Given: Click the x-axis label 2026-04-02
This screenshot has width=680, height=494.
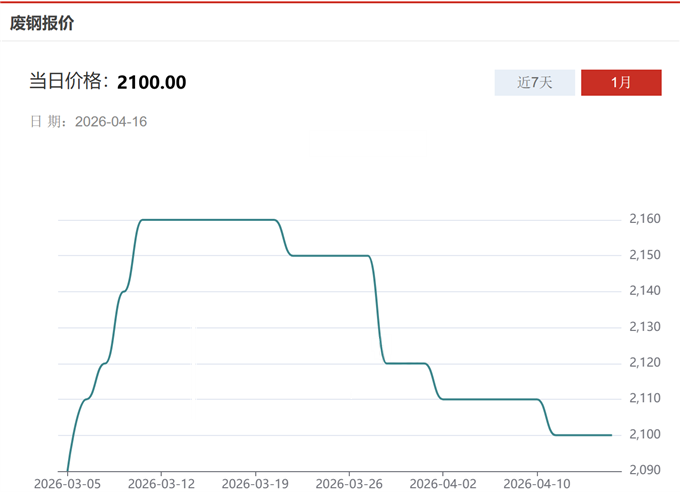Looking at the screenshot, I should pyautogui.click(x=442, y=484).
